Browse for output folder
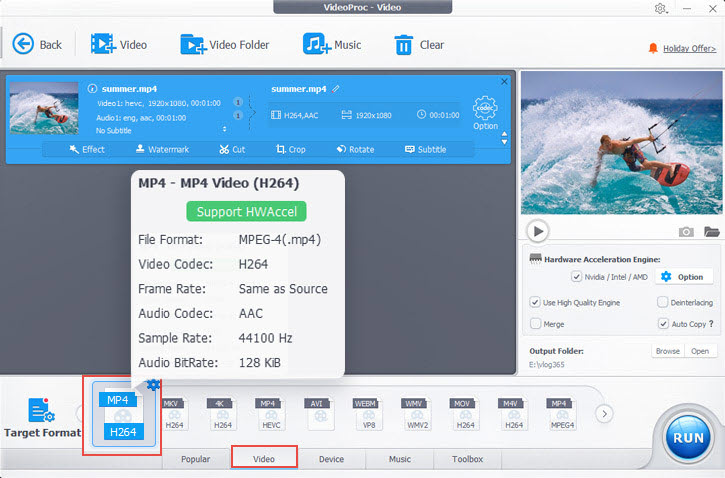725x478 pixels. (x=668, y=351)
